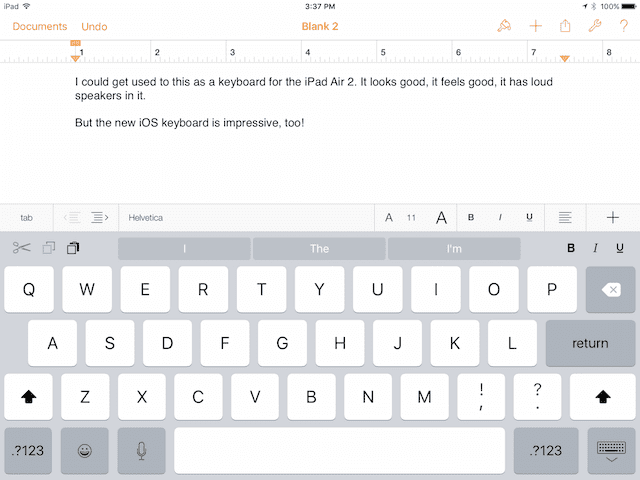Open the share icon in top toolbar
This screenshot has height=480, width=640.
click(565, 26)
